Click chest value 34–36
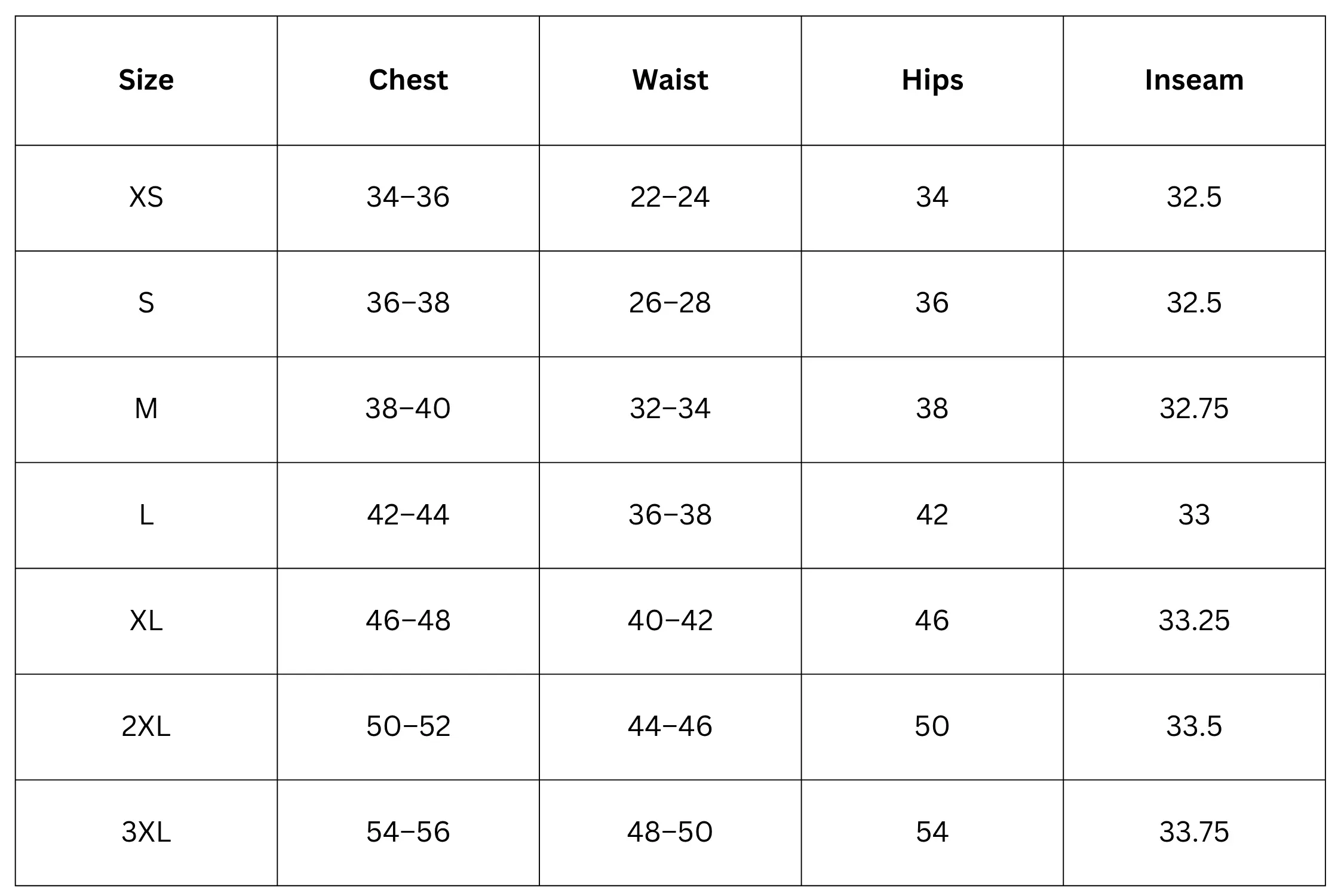Image resolution: width=1344 pixels, height=896 pixels. [408, 197]
